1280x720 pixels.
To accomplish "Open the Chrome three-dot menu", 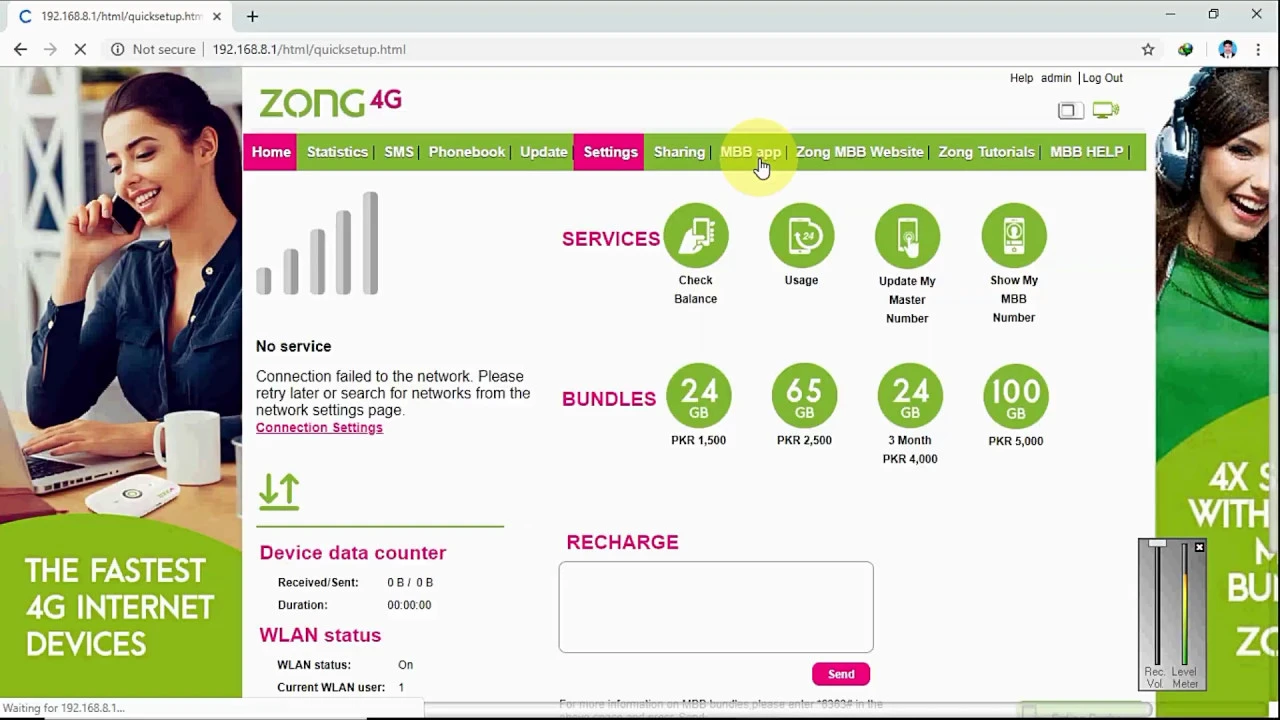I will pyautogui.click(x=1258, y=49).
